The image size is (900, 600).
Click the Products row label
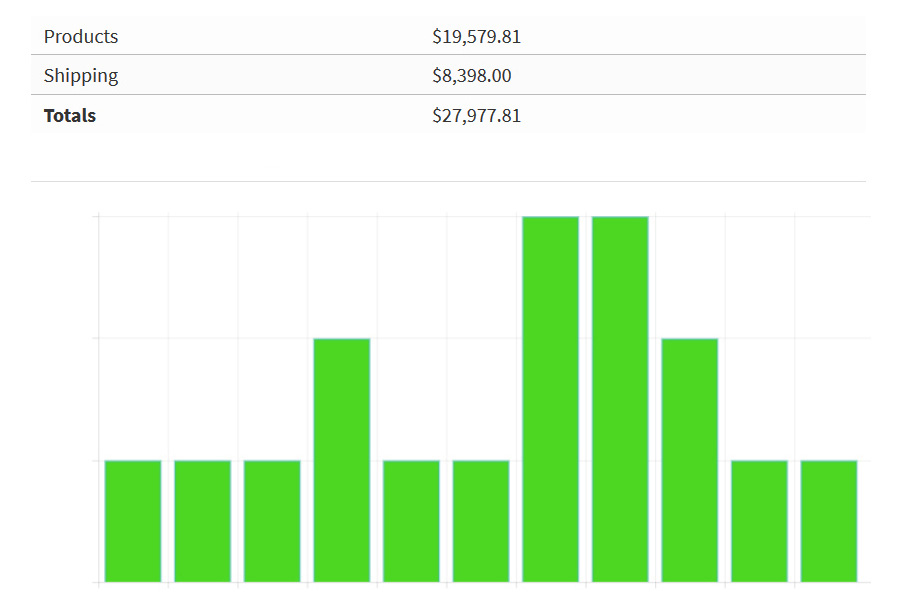[x=81, y=37]
